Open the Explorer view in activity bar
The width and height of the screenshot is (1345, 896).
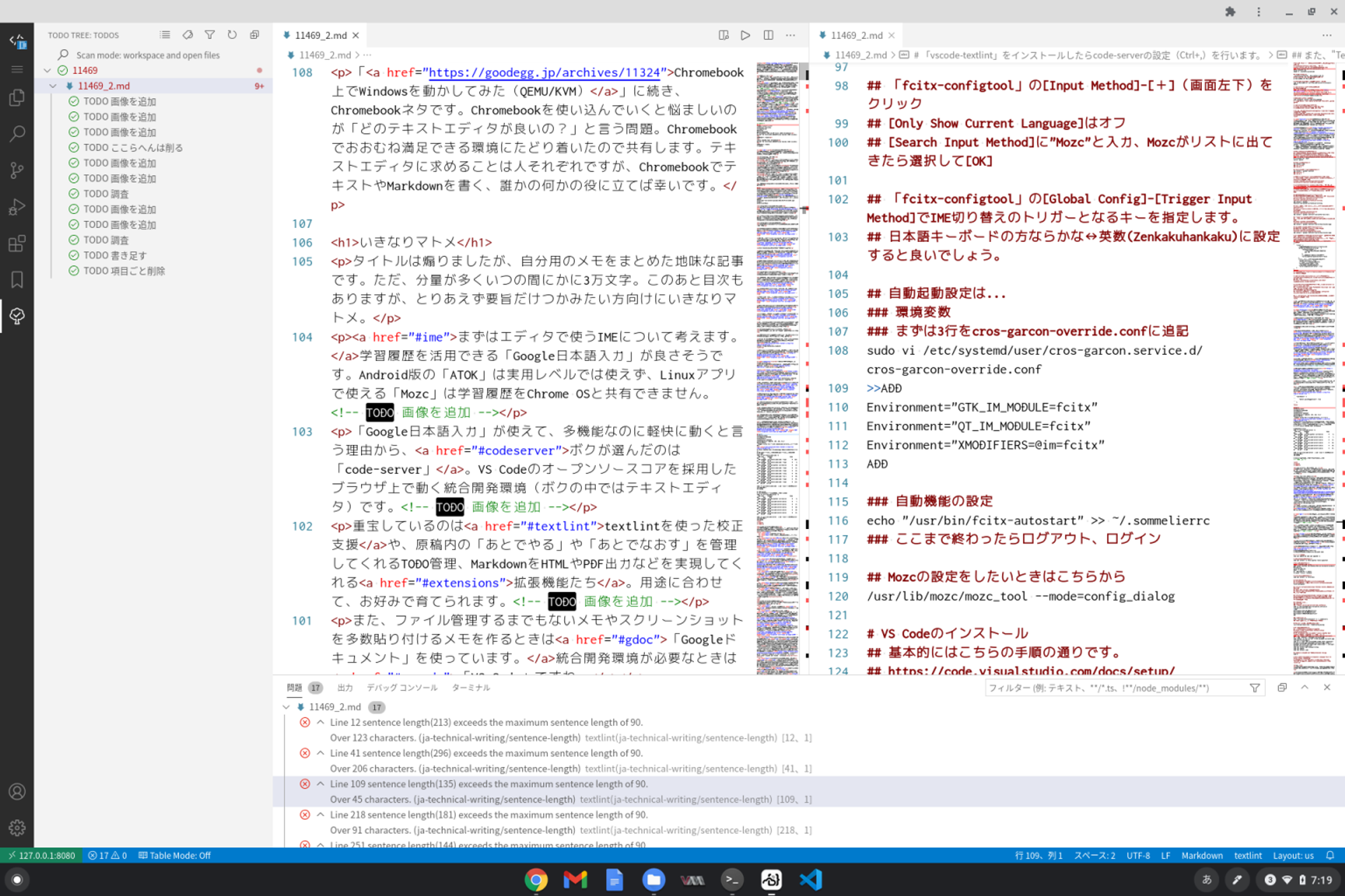pos(17,98)
